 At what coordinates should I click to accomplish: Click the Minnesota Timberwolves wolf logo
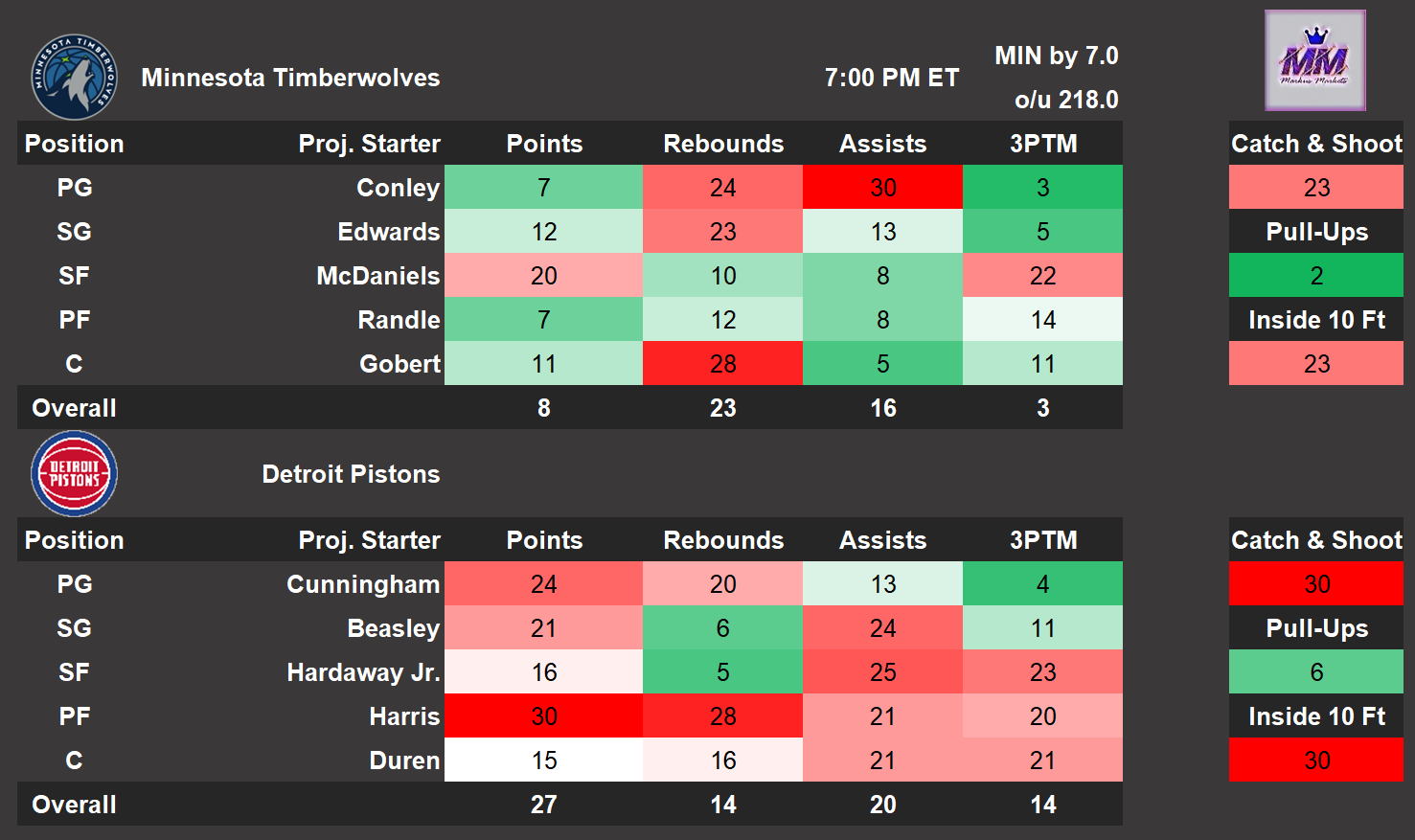[74, 78]
